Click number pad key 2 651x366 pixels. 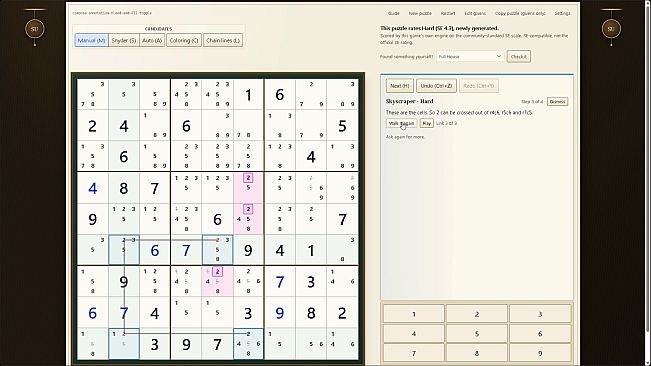click(x=477, y=314)
